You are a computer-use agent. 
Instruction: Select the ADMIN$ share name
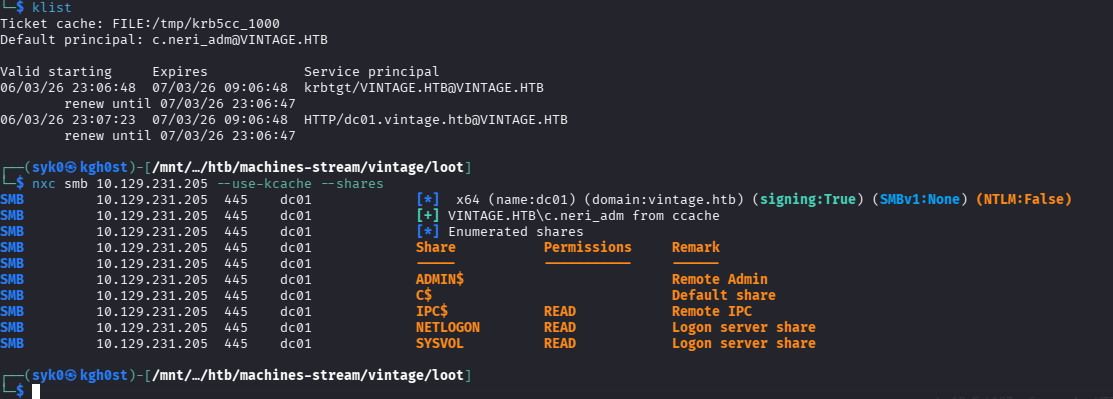pyautogui.click(x=440, y=280)
